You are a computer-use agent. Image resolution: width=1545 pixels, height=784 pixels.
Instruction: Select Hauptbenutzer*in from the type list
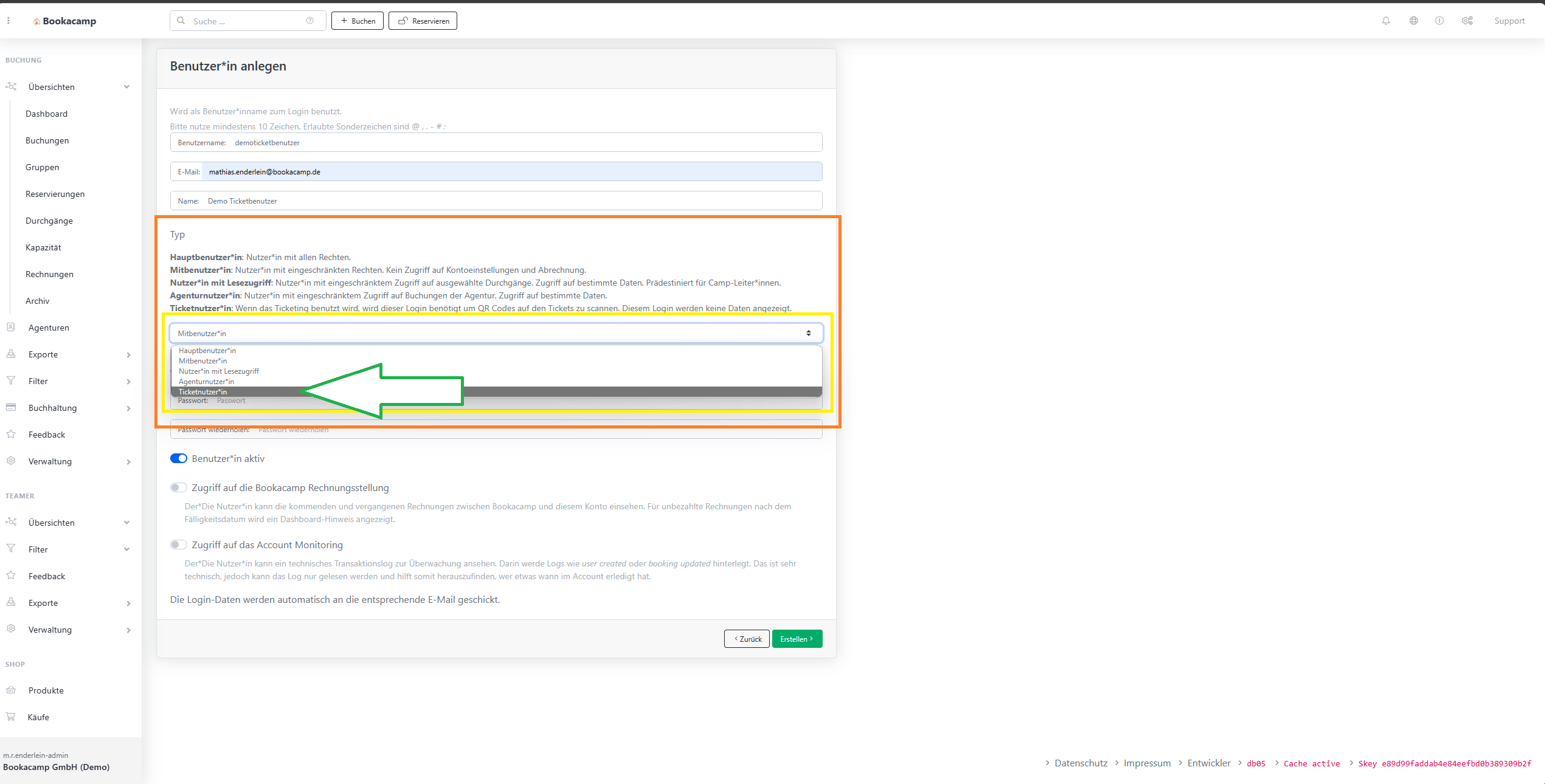coord(496,351)
